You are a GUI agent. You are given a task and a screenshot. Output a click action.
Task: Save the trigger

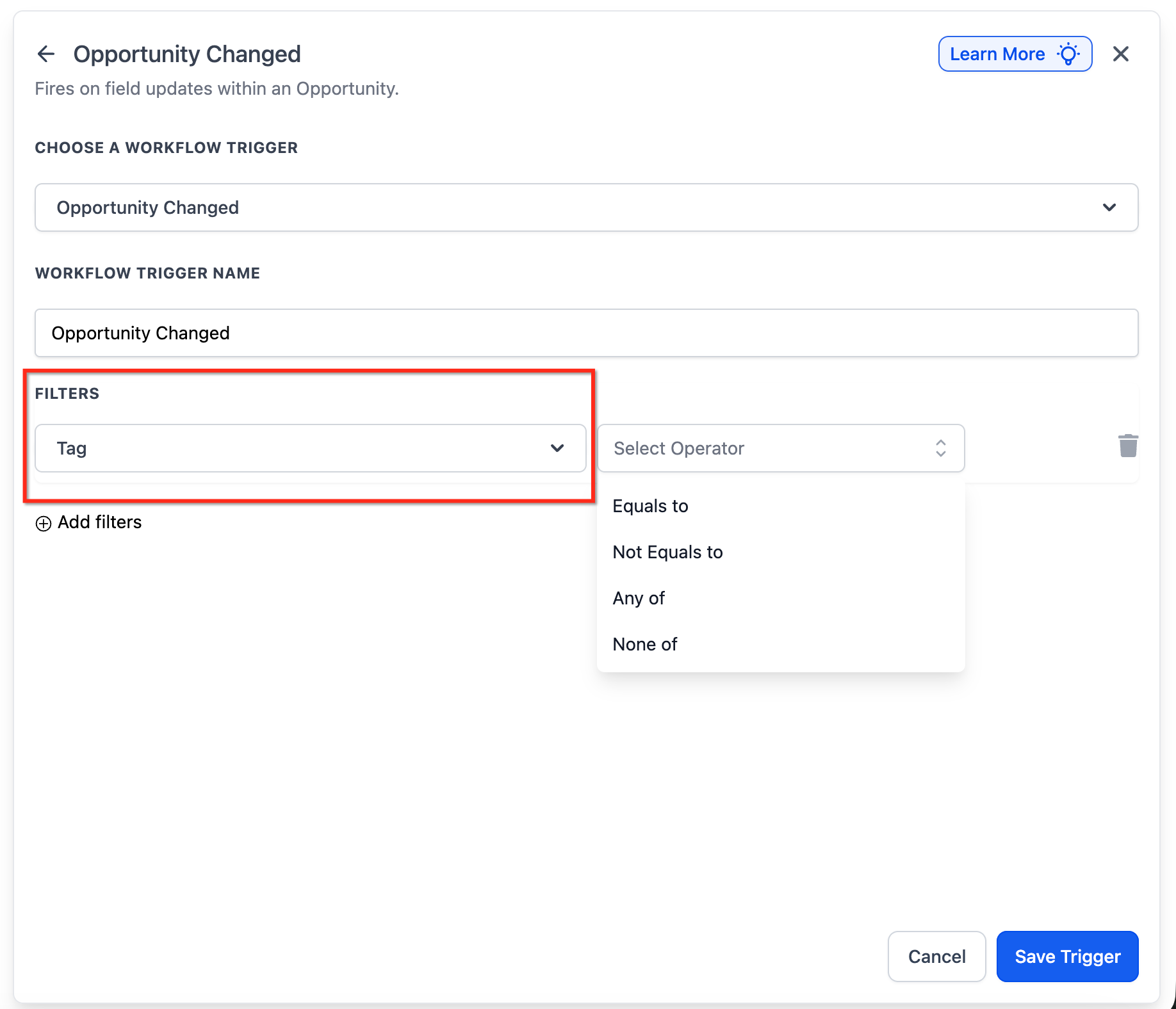coord(1067,957)
